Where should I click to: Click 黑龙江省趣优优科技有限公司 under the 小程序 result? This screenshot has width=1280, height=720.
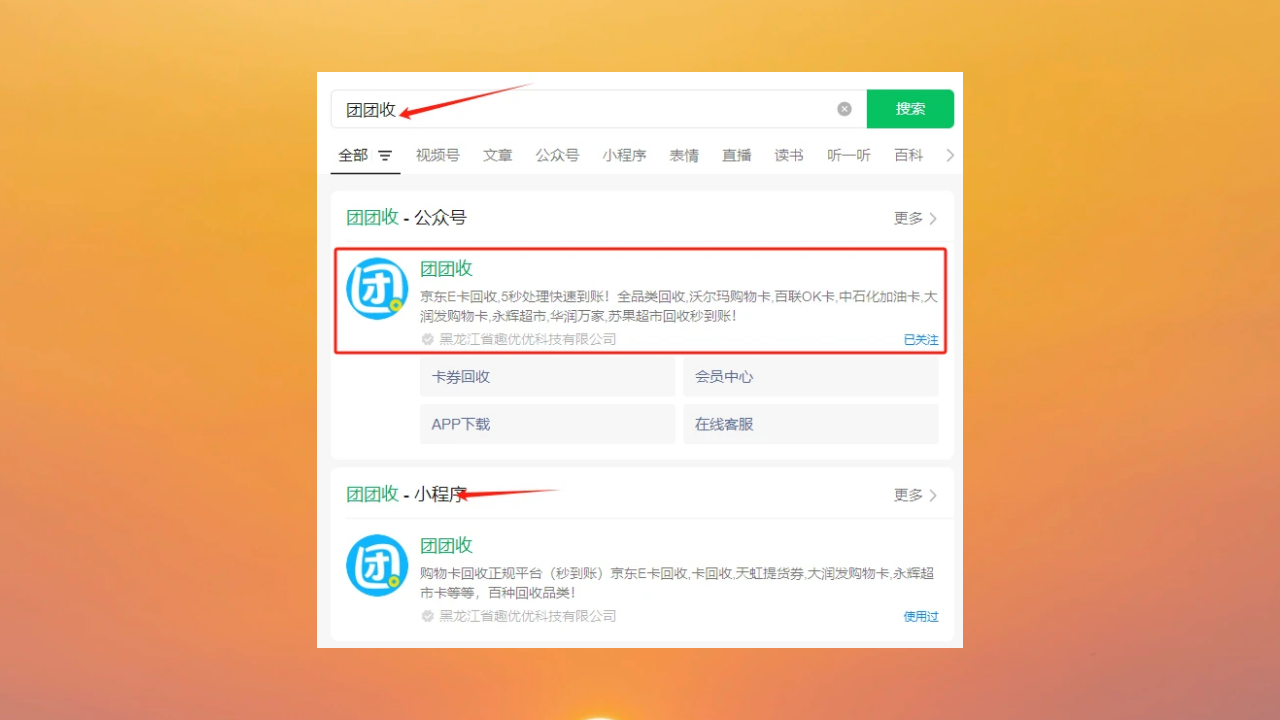click(x=528, y=617)
